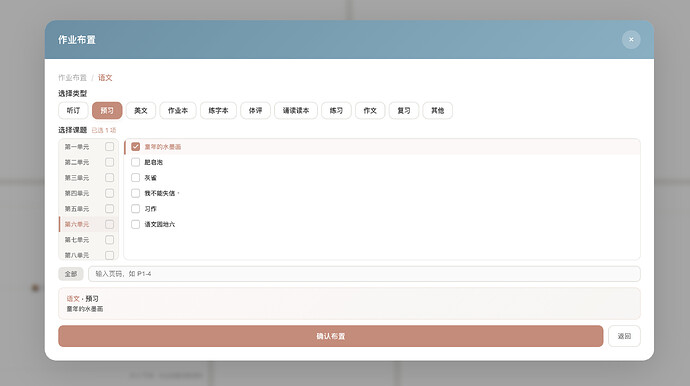Click the 返回 button

coord(624,336)
